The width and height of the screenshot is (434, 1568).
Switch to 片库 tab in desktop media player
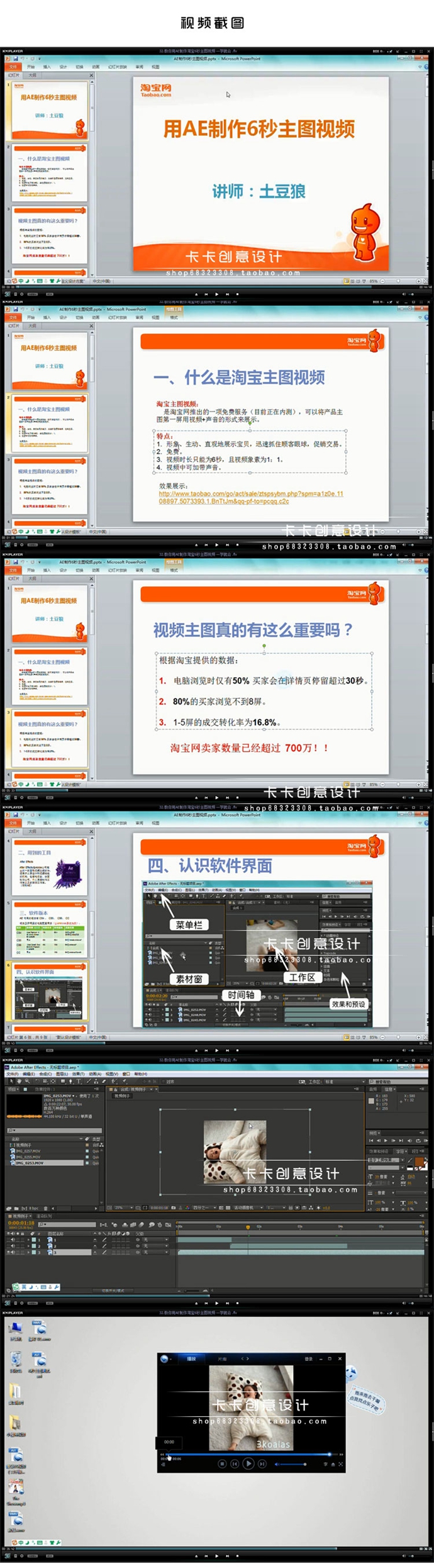222,1359
